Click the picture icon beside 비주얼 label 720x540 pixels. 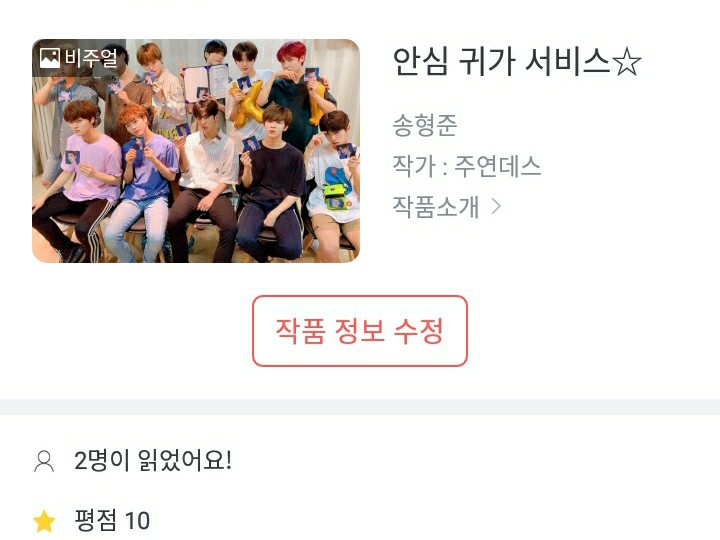click(50, 58)
